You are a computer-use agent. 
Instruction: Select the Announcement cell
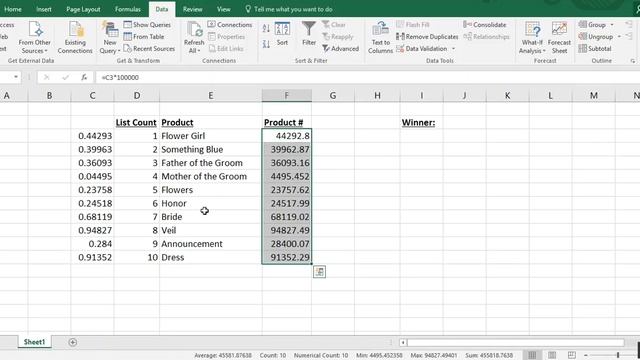[211, 244]
